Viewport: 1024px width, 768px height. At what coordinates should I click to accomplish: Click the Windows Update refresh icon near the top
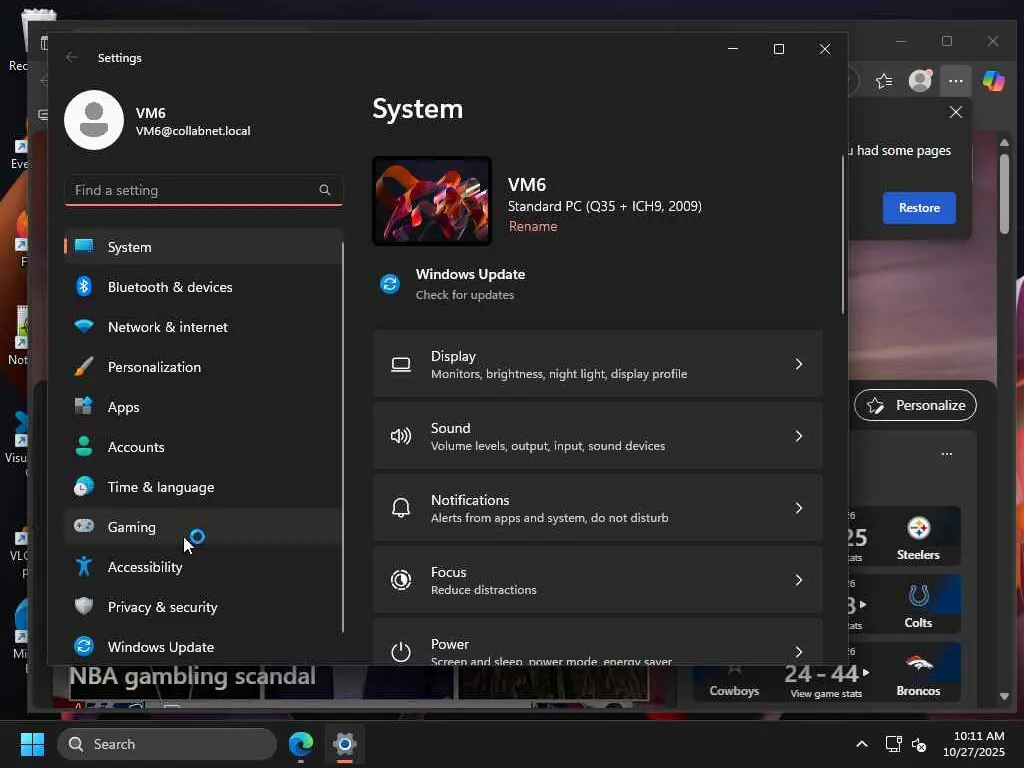391,284
